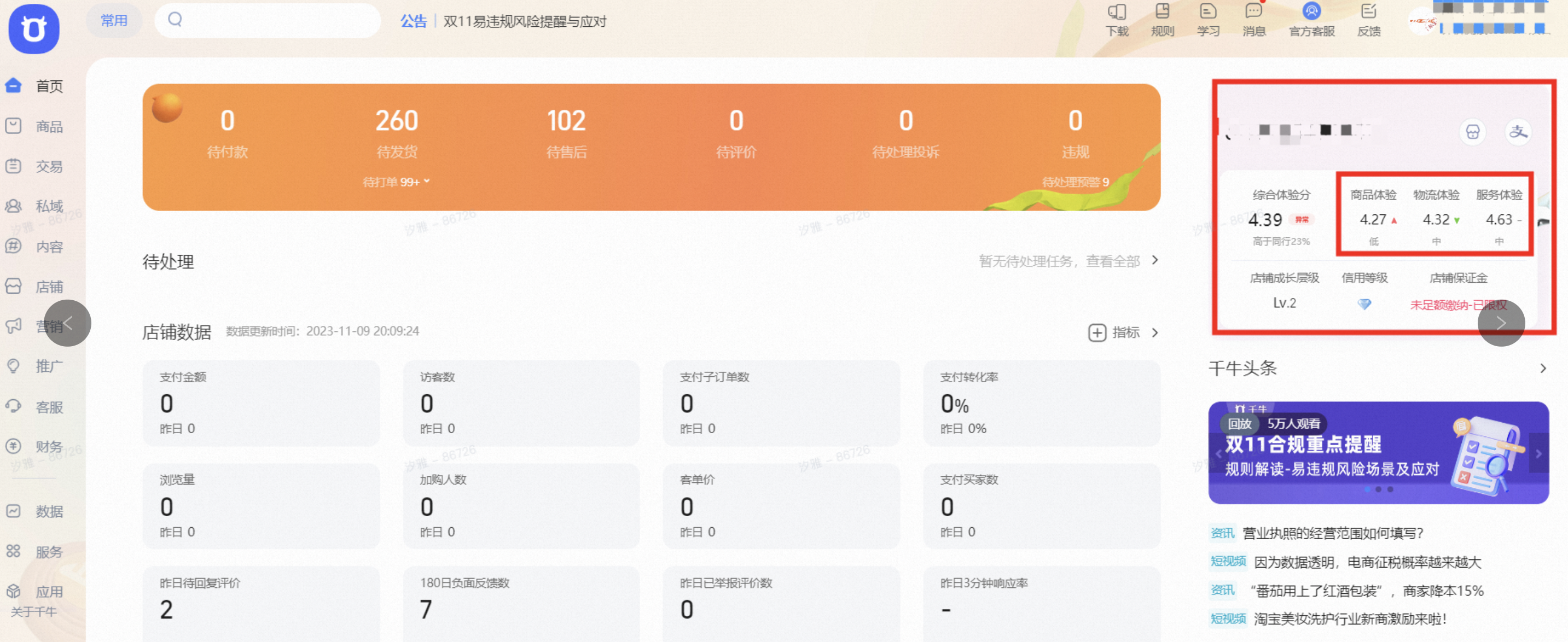1568x642 pixels.
Task: Click the 服务体验 4.63 score
Action: [x=1499, y=219]
